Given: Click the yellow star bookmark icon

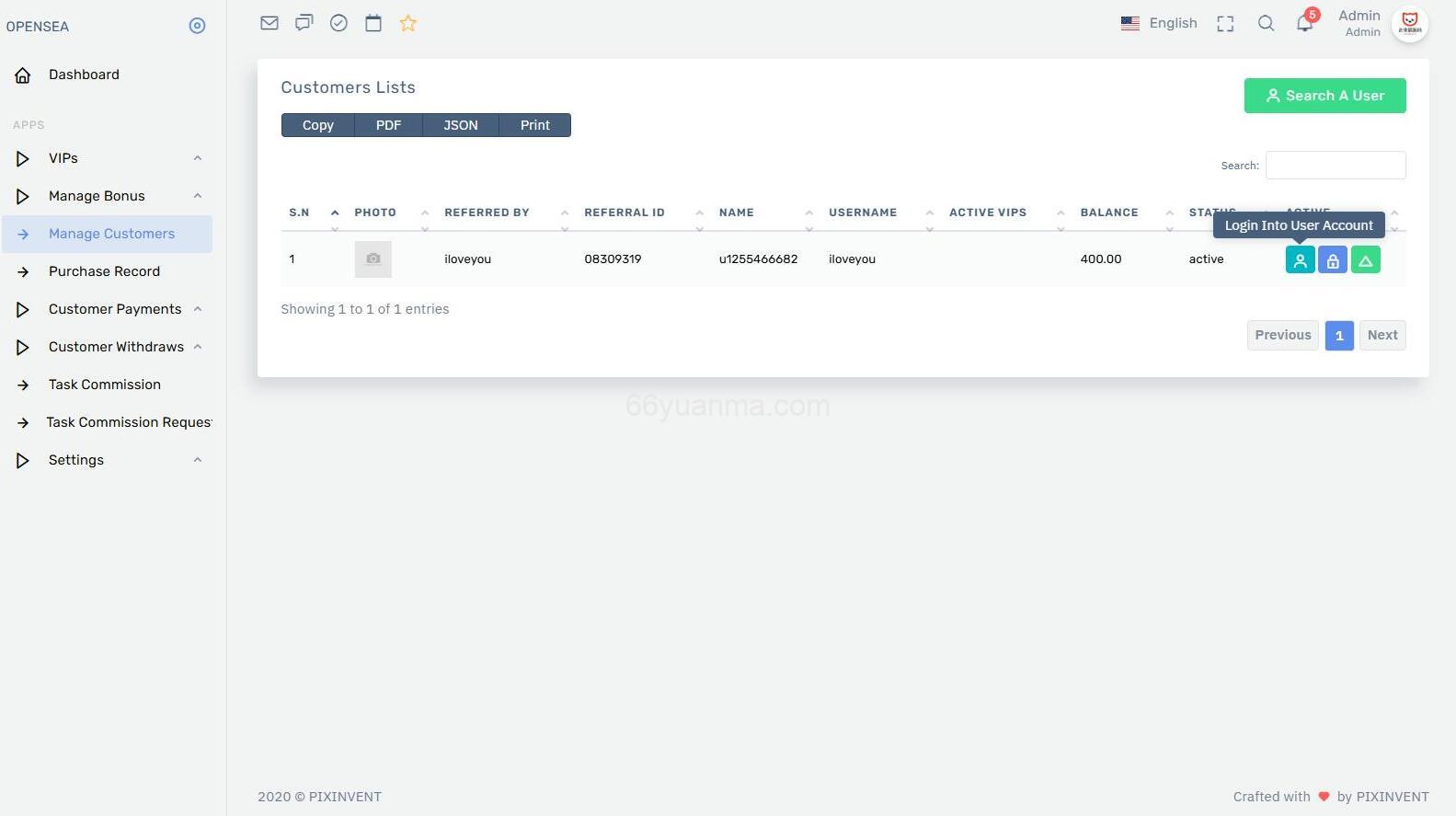Looking at the screenshot, I should pos(408,24).
